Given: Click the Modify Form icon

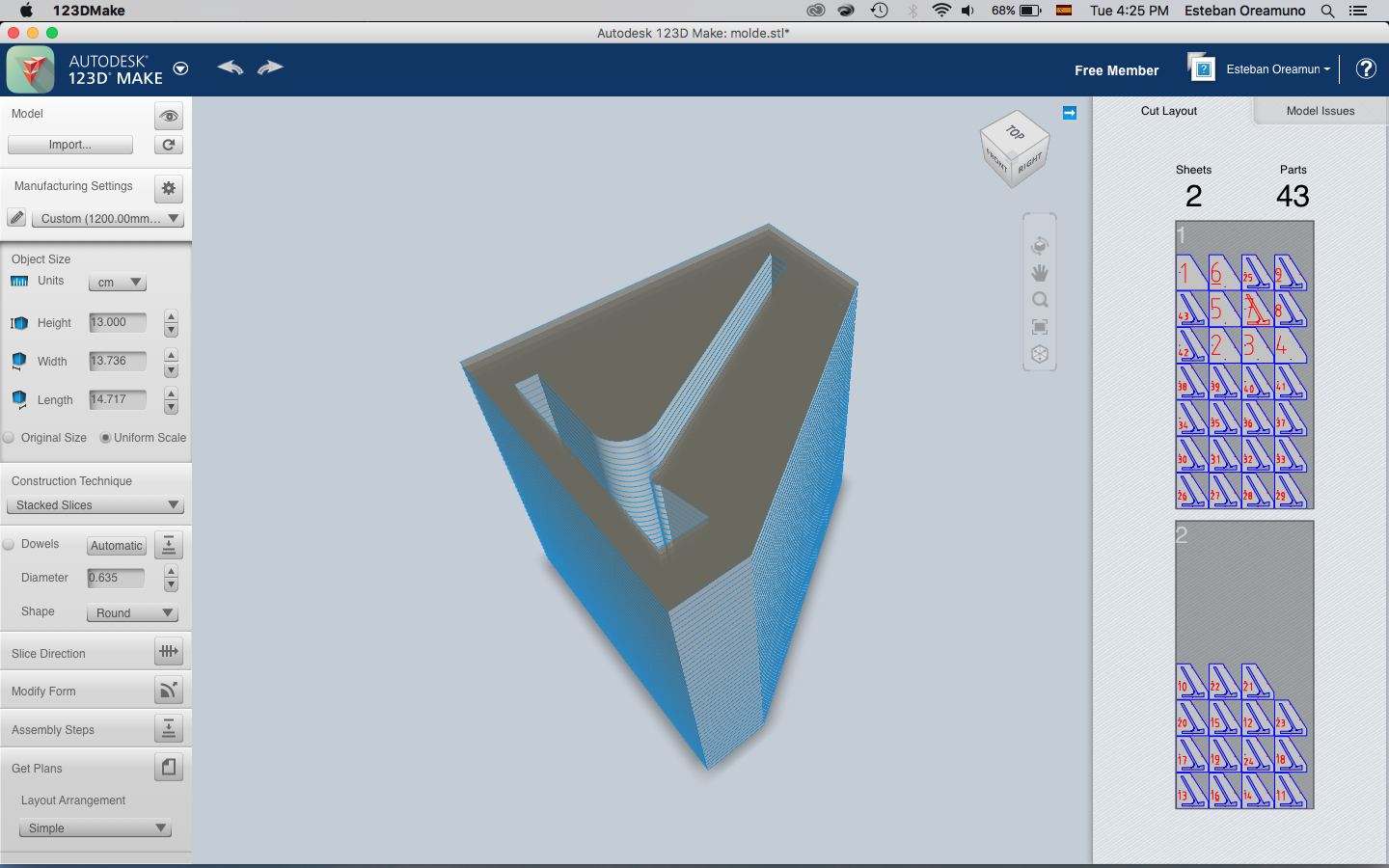Looking at the screenshot, I should [x=169, y=691].
